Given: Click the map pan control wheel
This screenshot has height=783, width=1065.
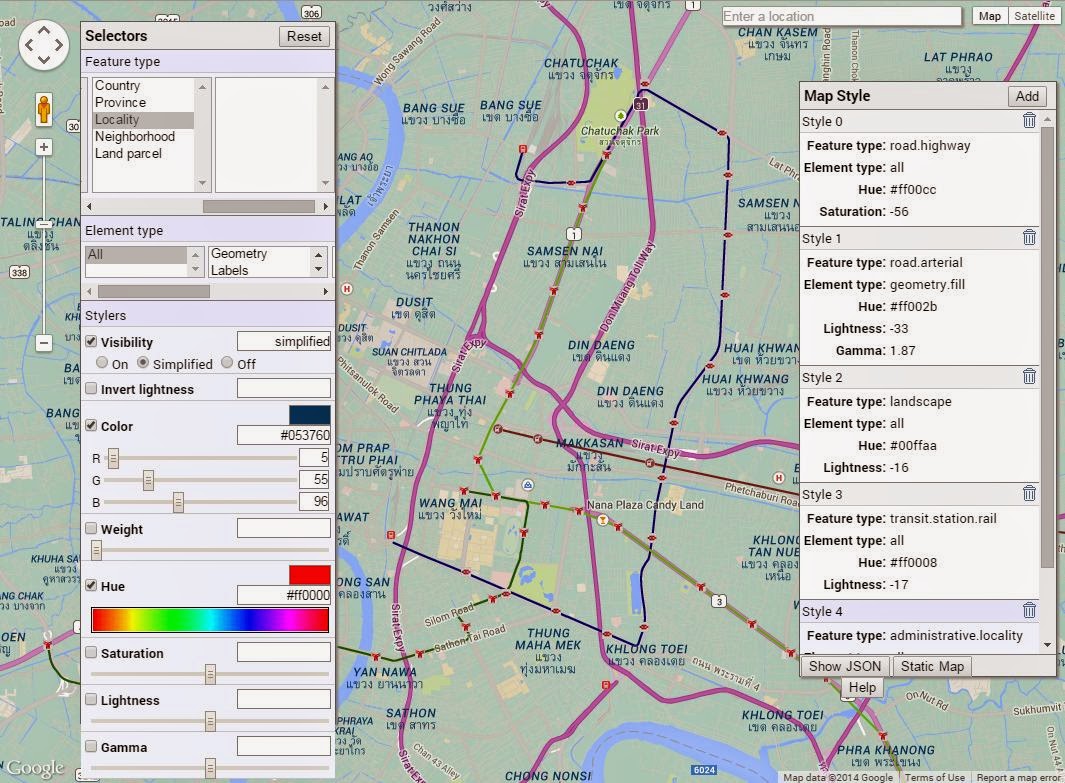Looking at the screenshot, I should 44,45.
